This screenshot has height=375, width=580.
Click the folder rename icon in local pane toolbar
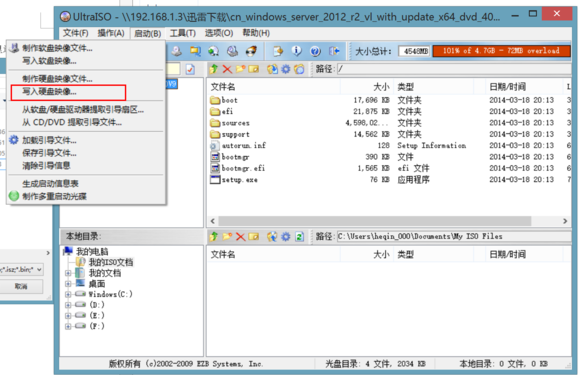click(x=254, y=237)
